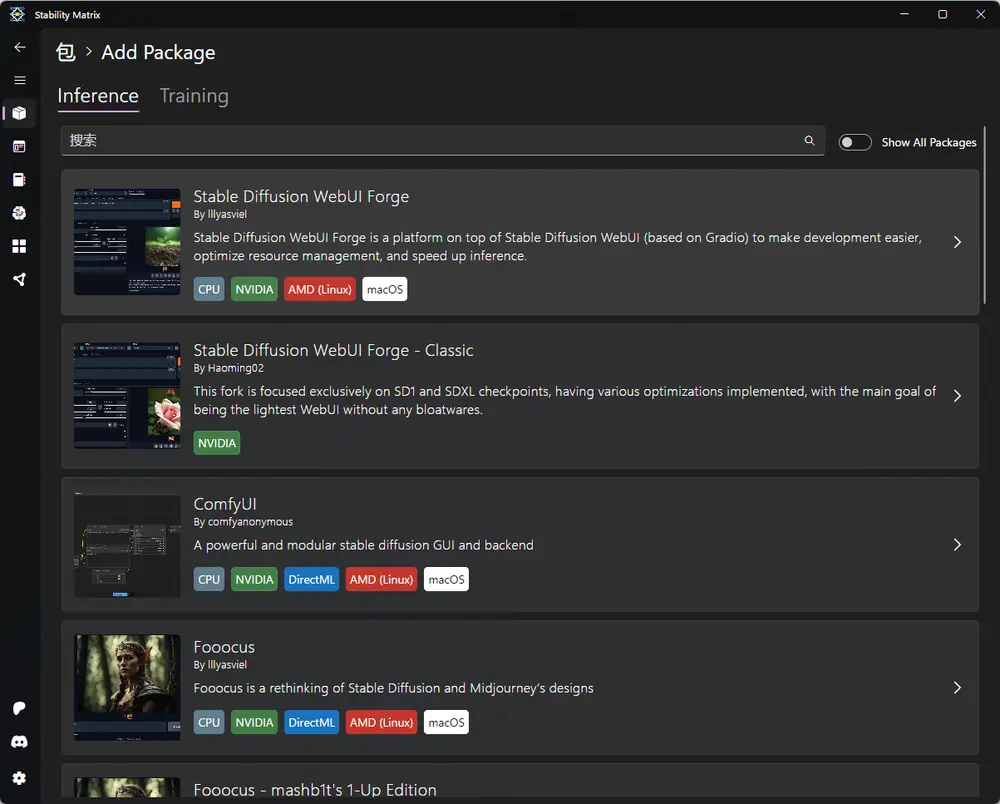Select the Inference tab
Image resolution: width=1000 pixels, height=804 pixels.
click(x=98, y=96)
